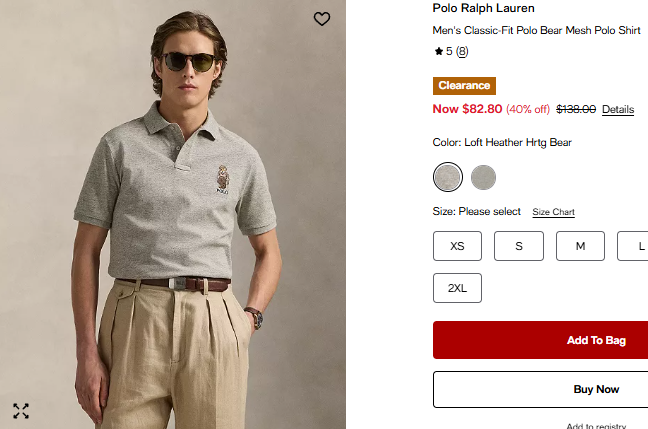Viewport: 648px width, 429px height.
Task: Choose the second gray color swatch
Action: pos(484,177)
